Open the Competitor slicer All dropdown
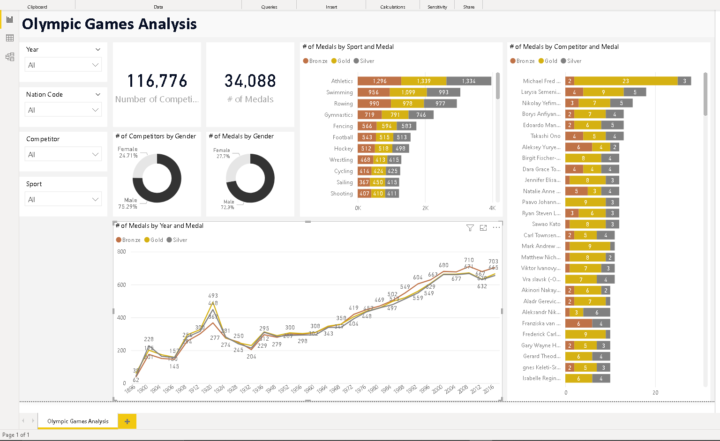 point(63,155)
